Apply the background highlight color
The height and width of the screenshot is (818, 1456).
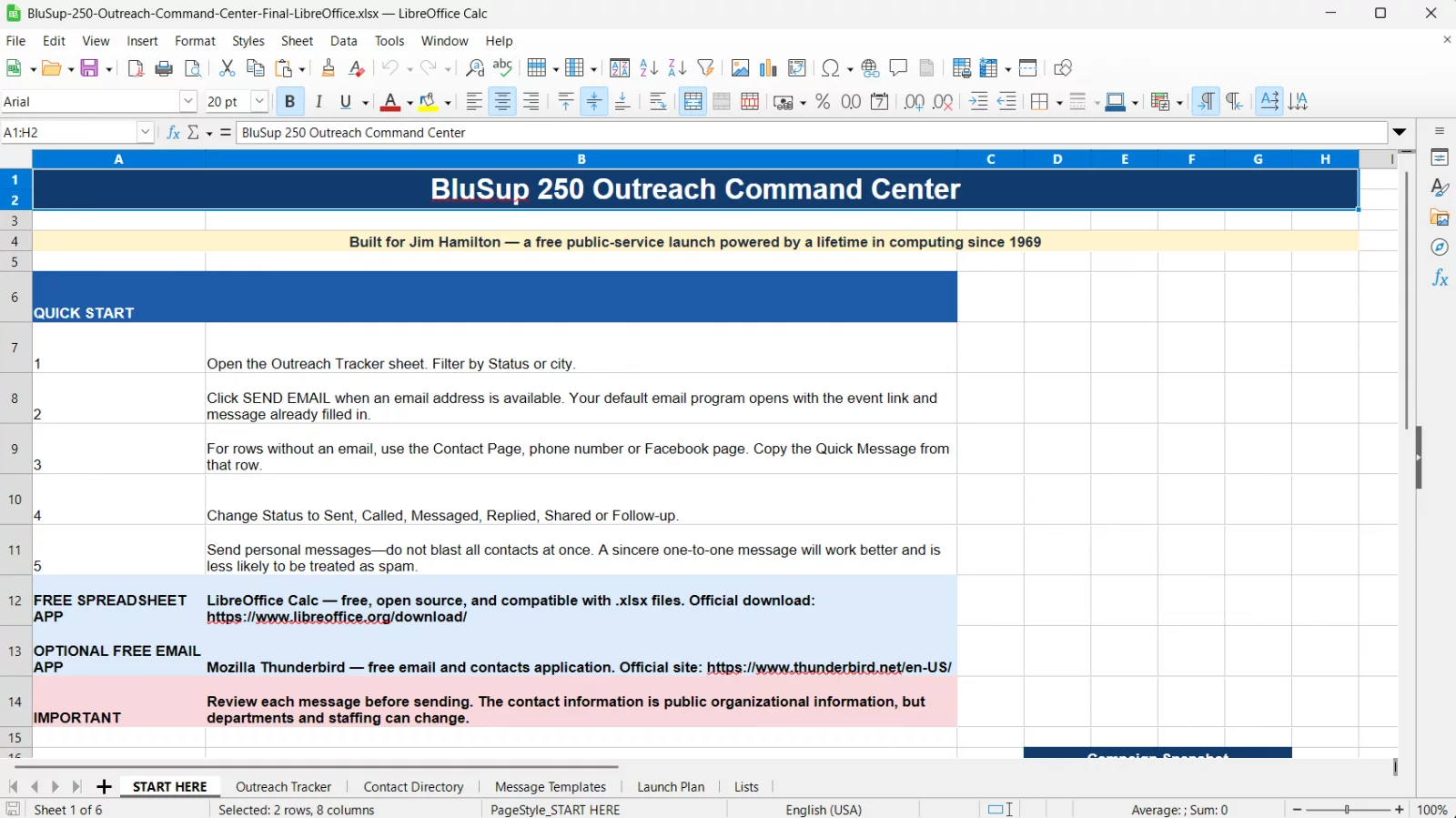(428, 102)
